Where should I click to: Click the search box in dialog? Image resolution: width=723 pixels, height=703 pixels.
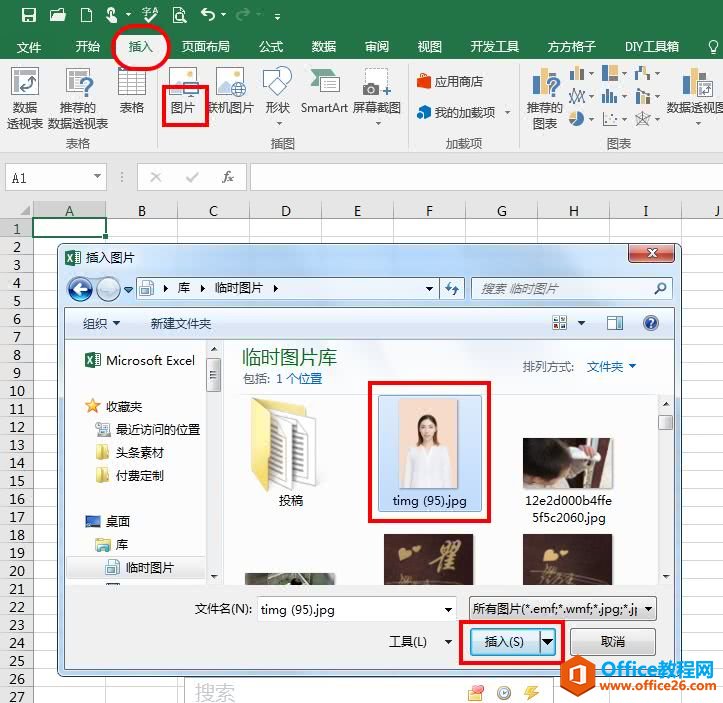tap(571, 289)
